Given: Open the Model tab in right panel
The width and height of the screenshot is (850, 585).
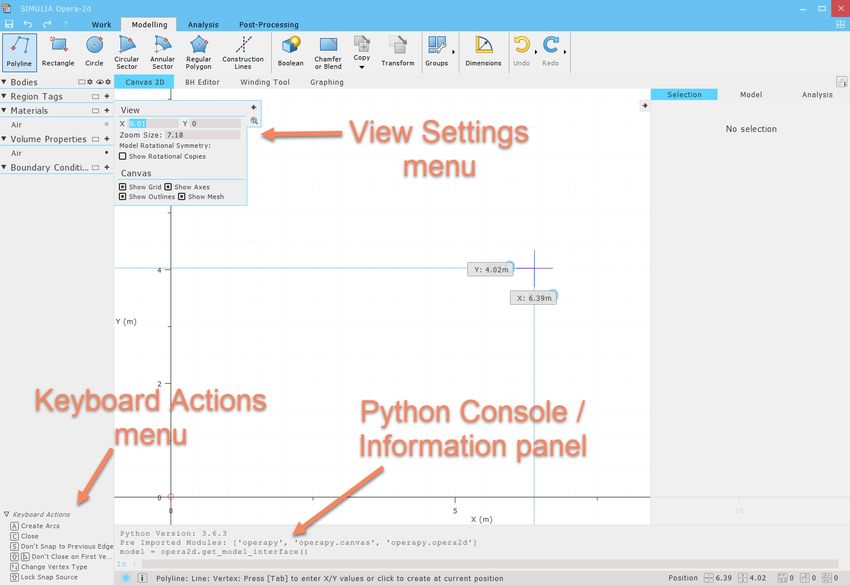Looking at the screenshot, I should coord(751,94).
